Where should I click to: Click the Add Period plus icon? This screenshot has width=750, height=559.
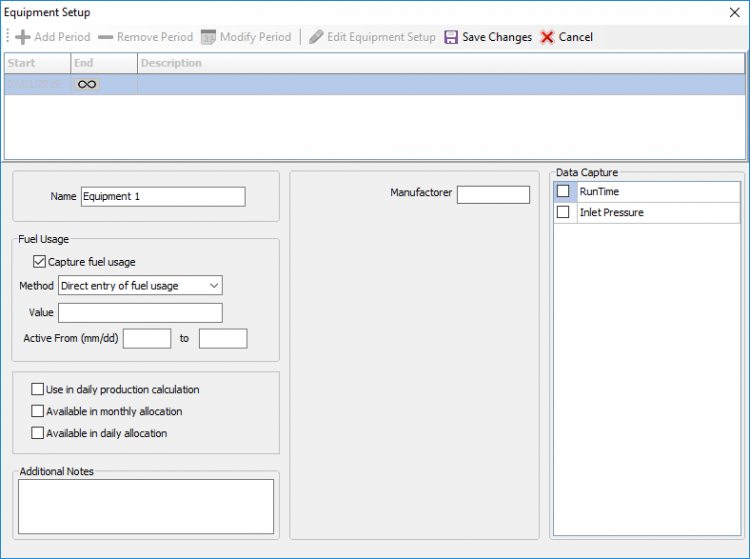pos(22,37)
